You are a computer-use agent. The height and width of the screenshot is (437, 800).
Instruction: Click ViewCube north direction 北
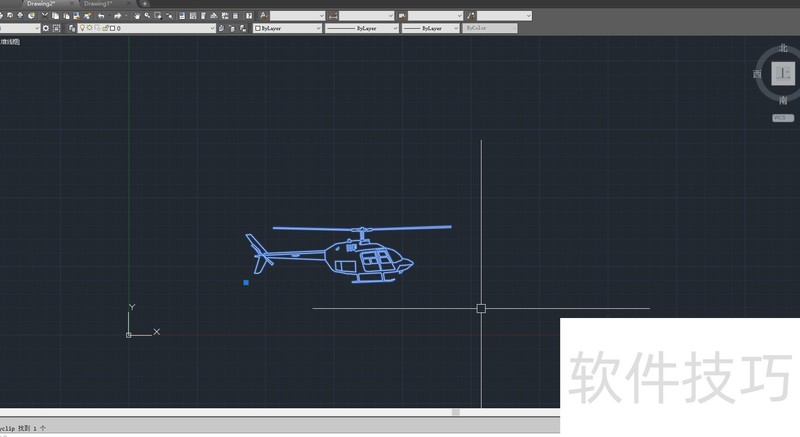tap(783, 48)
